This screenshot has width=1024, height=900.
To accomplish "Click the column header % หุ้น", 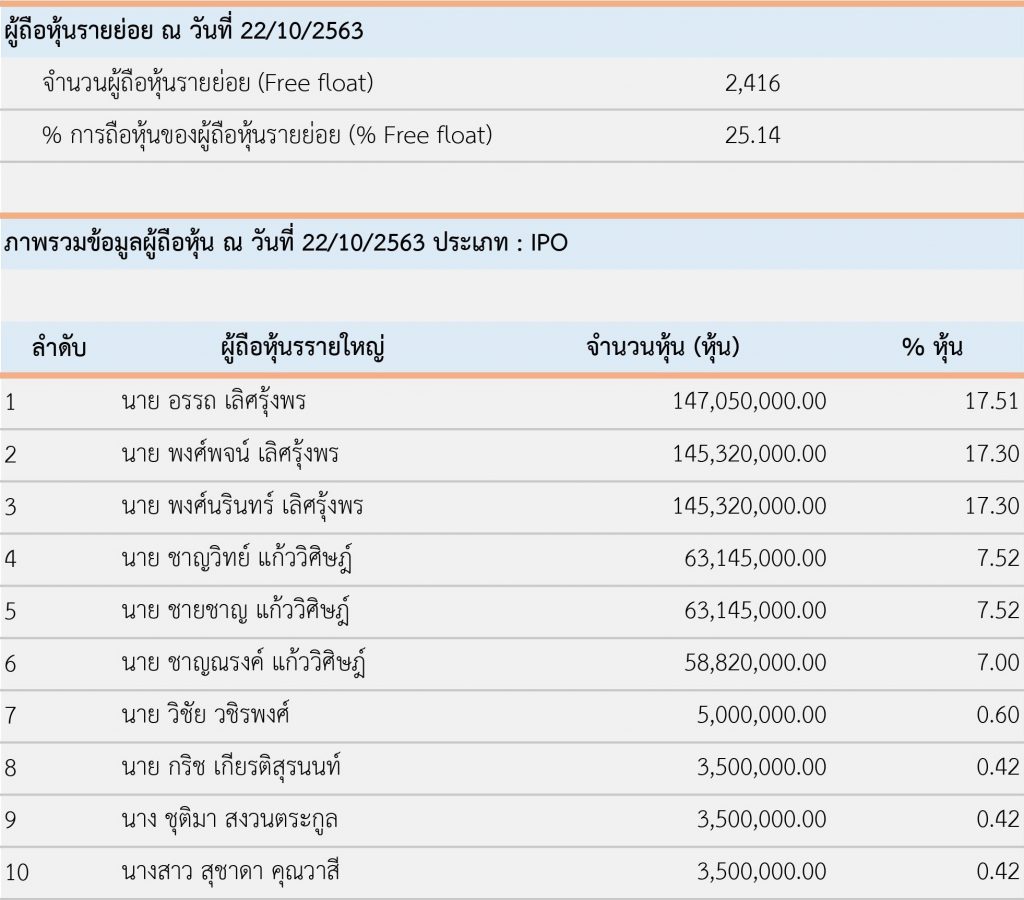I will 932,347.
